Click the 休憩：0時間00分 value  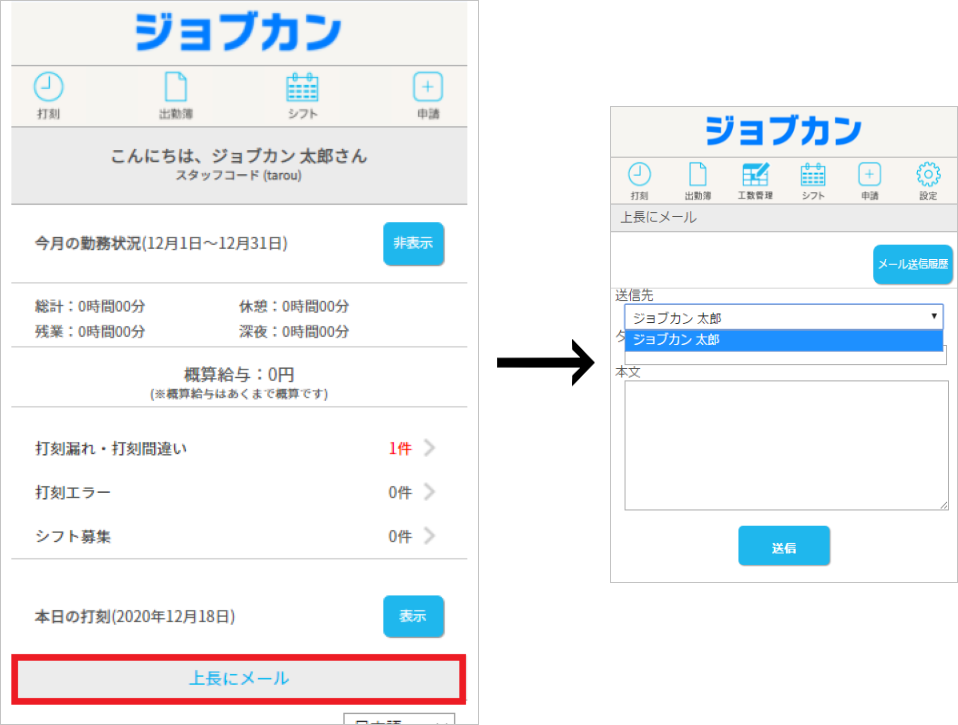(x=294, y=307)
